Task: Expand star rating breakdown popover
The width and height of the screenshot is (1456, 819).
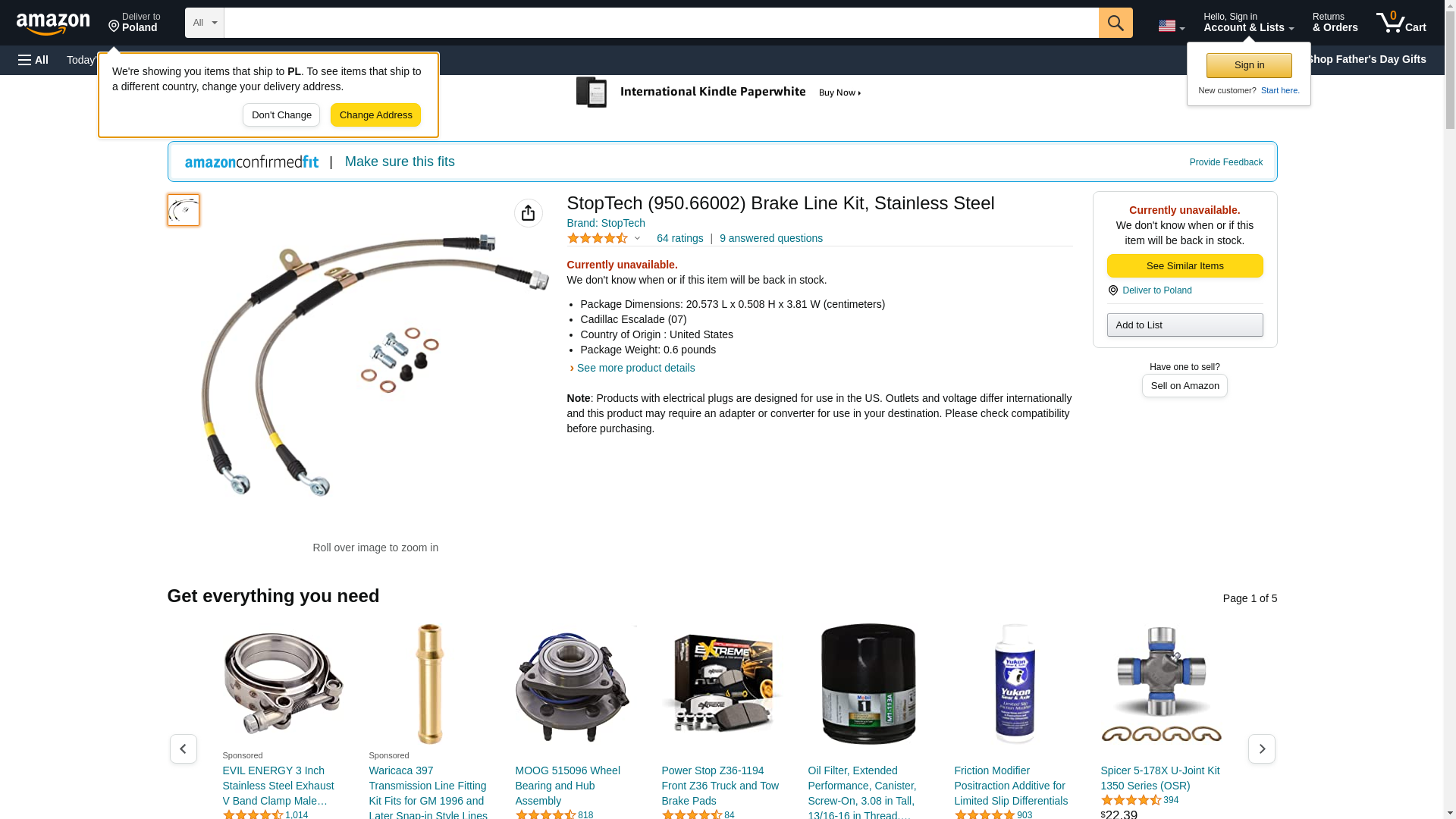Action: tap(604, 238)
